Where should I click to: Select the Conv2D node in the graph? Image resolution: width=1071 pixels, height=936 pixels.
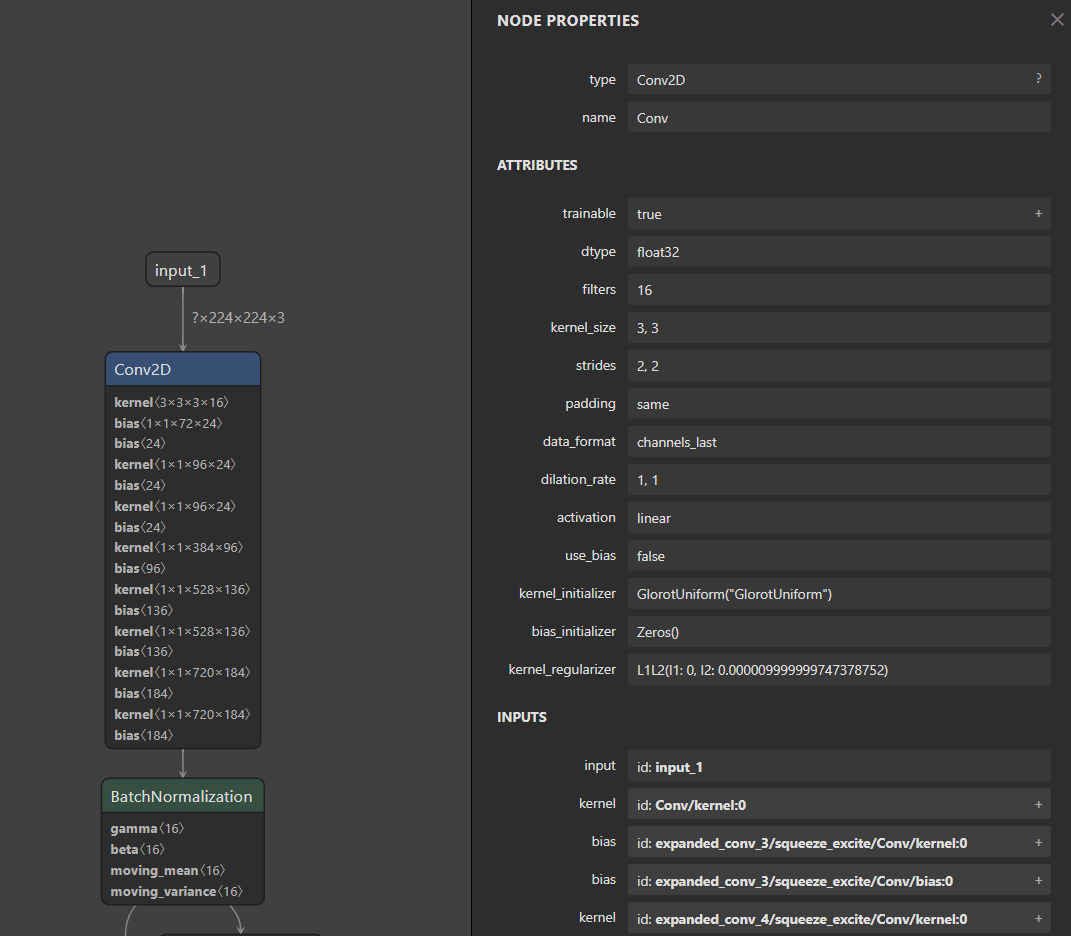coord(182,368)
